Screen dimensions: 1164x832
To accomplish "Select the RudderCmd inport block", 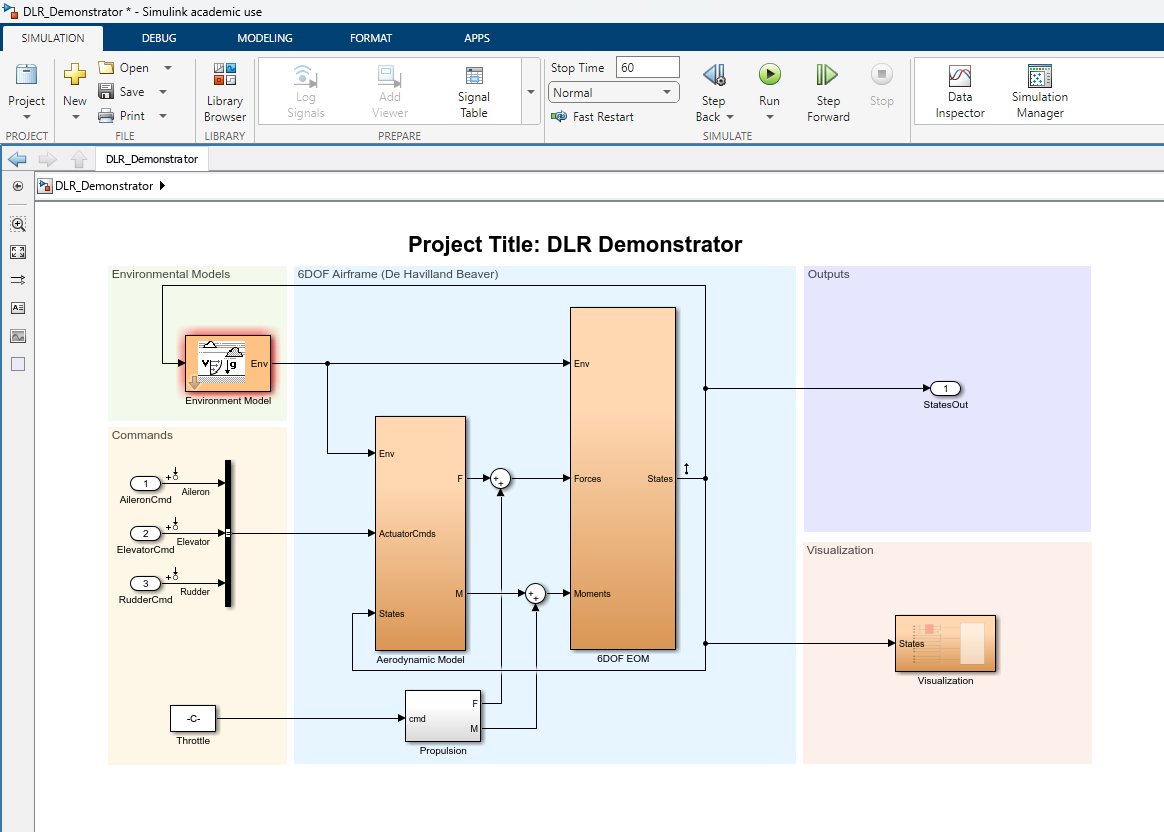I will (146, 583).
